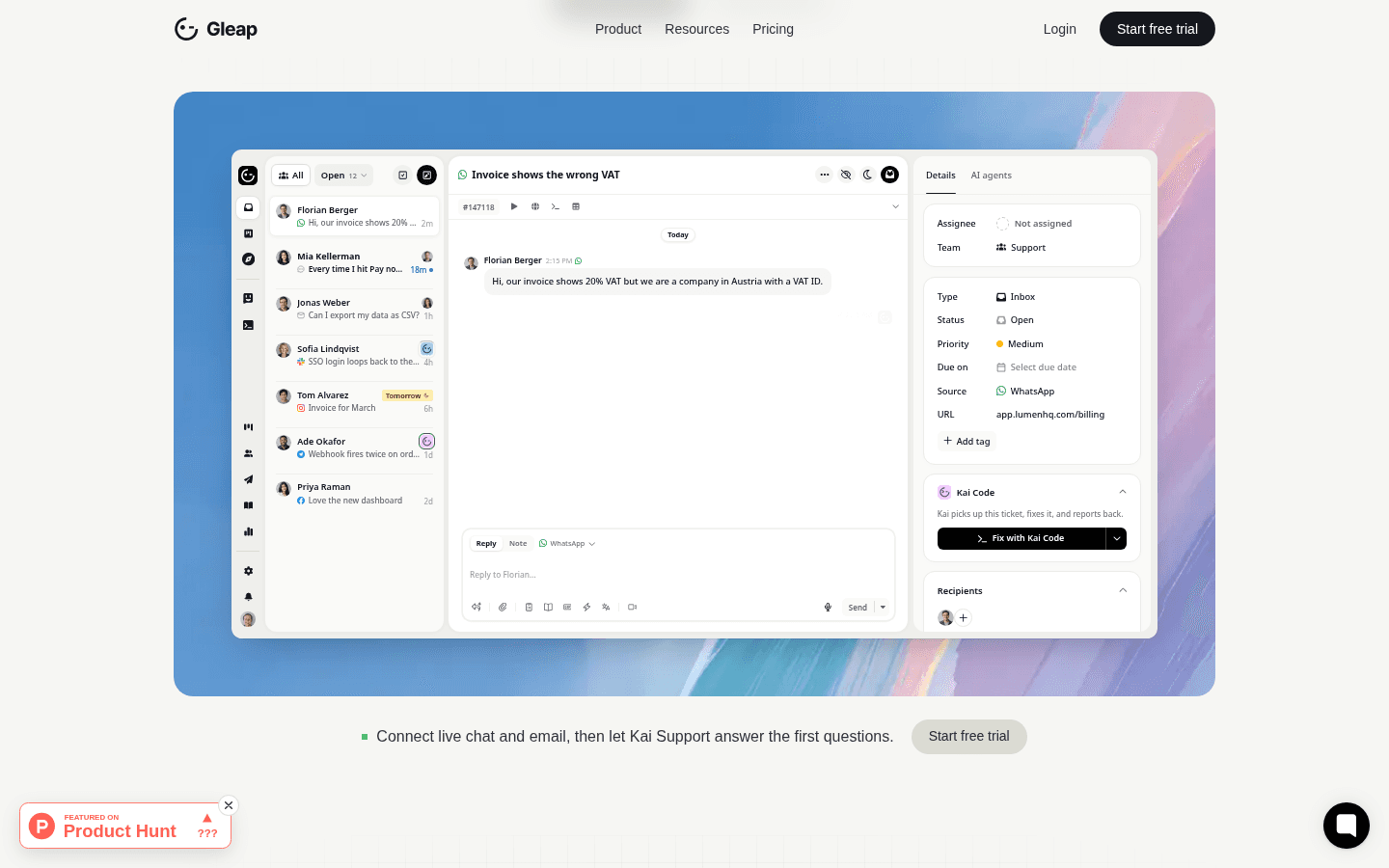
Task: Click the Reply to Florian text field
Action: coord(678,575)
